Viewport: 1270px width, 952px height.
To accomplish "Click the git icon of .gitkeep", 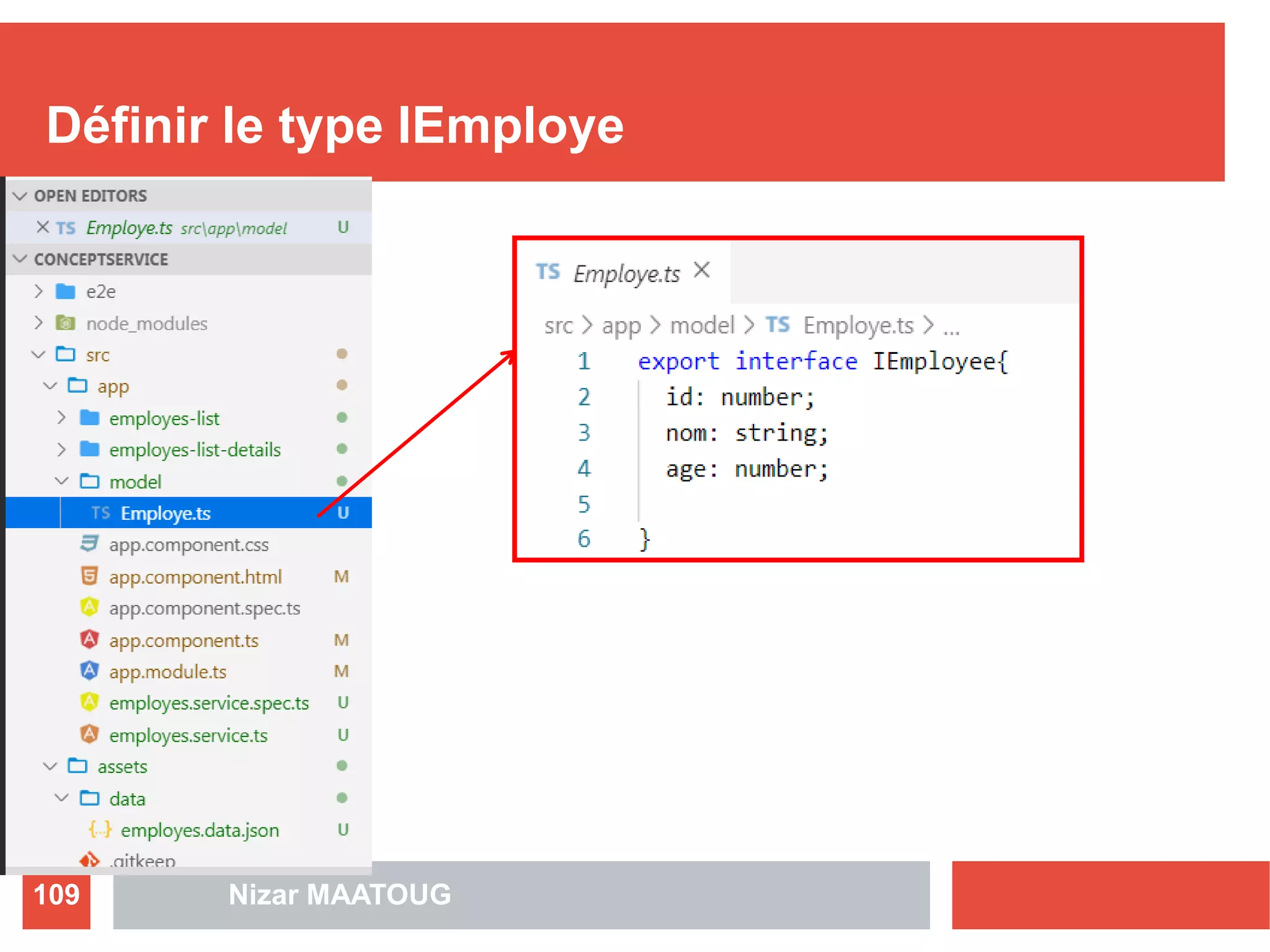I will coord(89,860).
